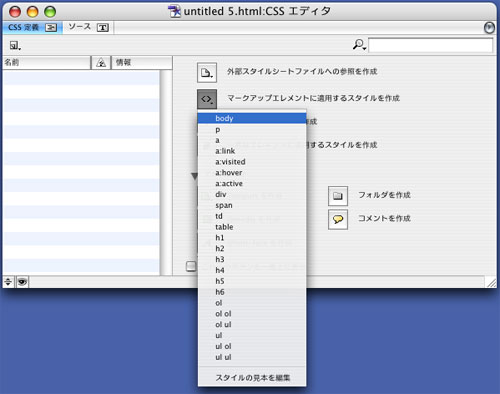Click the マークアップエレメントに適用するスタイルを作成 label
Screen dimensions: 500x394
(313, 98)
